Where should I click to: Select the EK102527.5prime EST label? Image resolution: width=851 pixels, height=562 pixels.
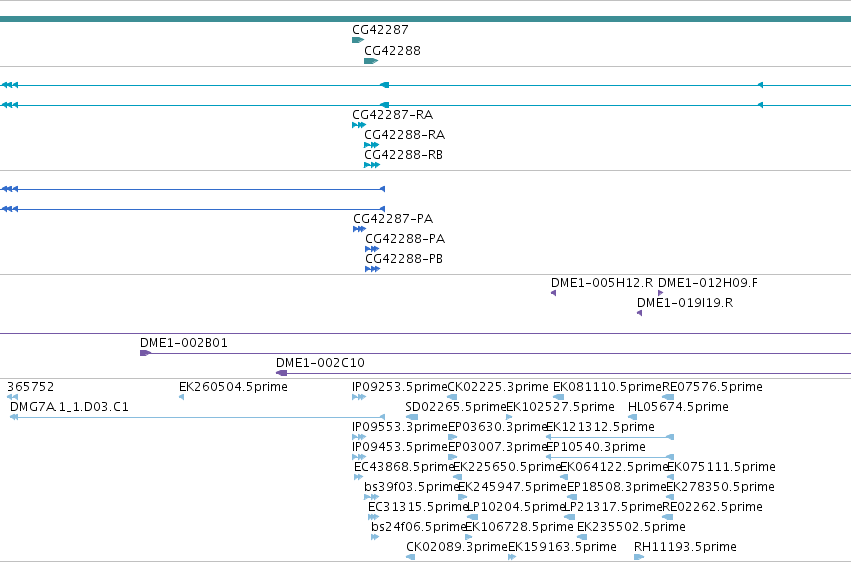[560, 407]
